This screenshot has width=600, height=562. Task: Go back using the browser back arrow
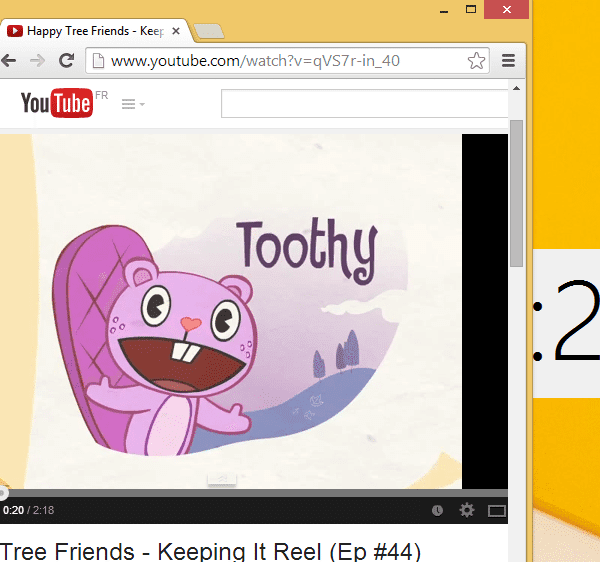(8, 60)
